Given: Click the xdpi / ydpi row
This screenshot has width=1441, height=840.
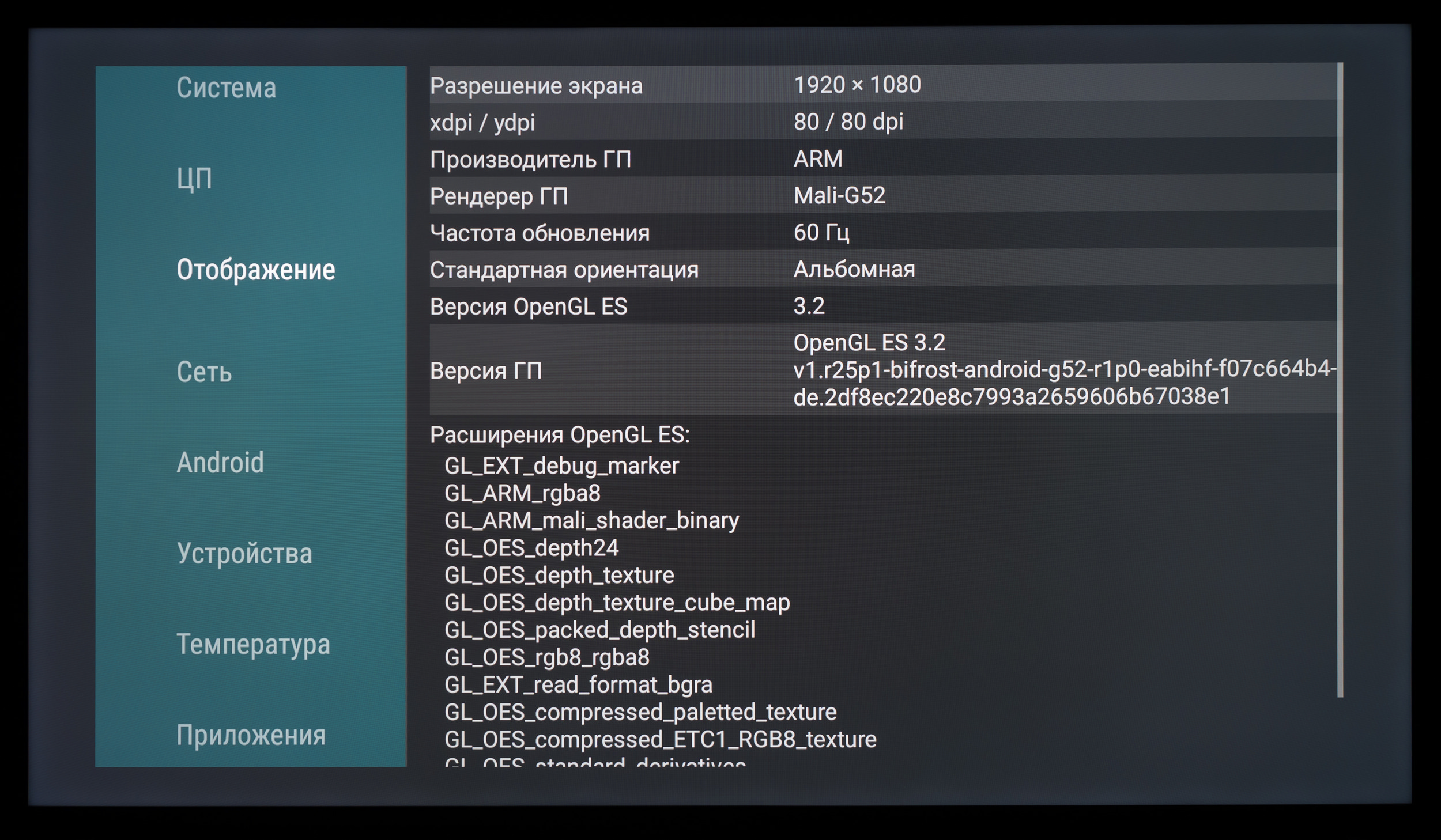Looking at the screenshot, I should (882, 122).
